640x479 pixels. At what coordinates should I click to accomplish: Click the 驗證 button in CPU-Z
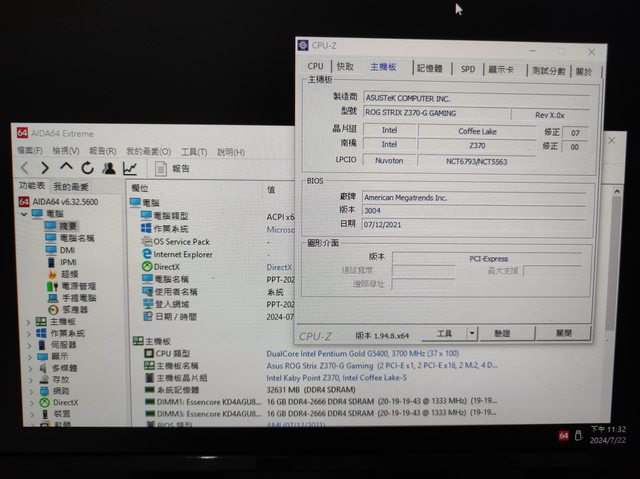click(502, 333)
